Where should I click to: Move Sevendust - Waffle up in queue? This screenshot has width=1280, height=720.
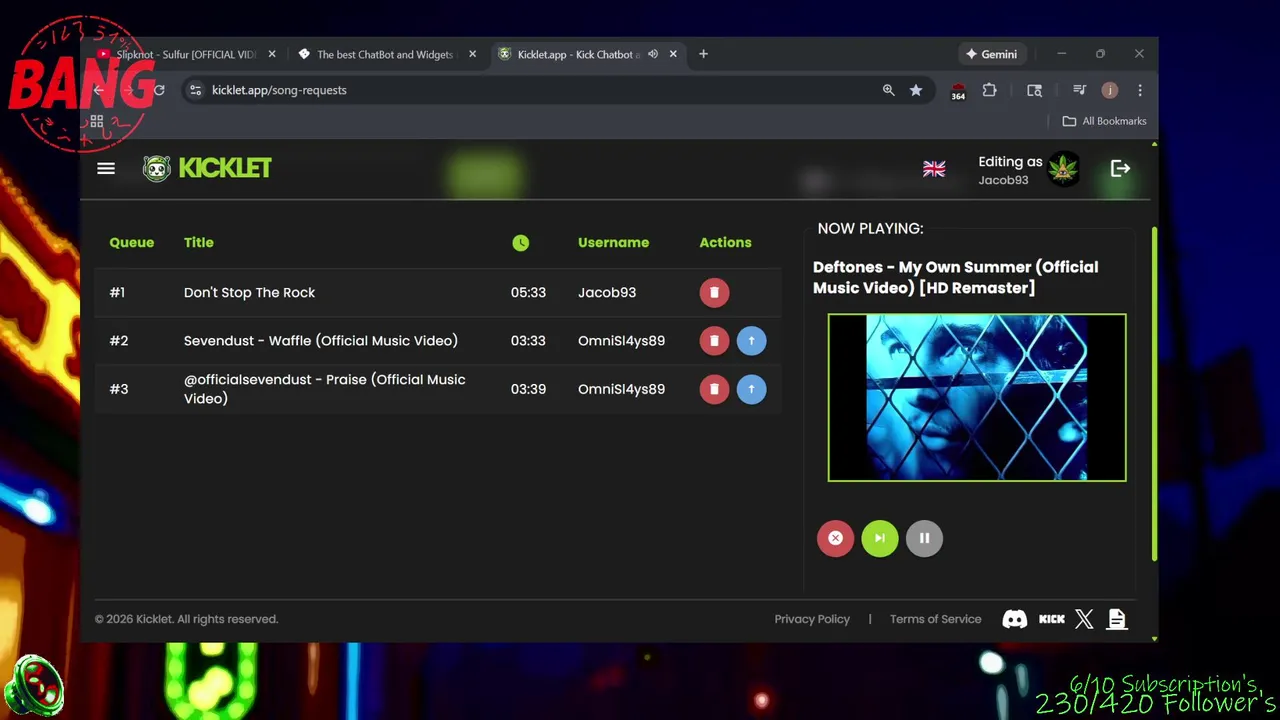751,341
